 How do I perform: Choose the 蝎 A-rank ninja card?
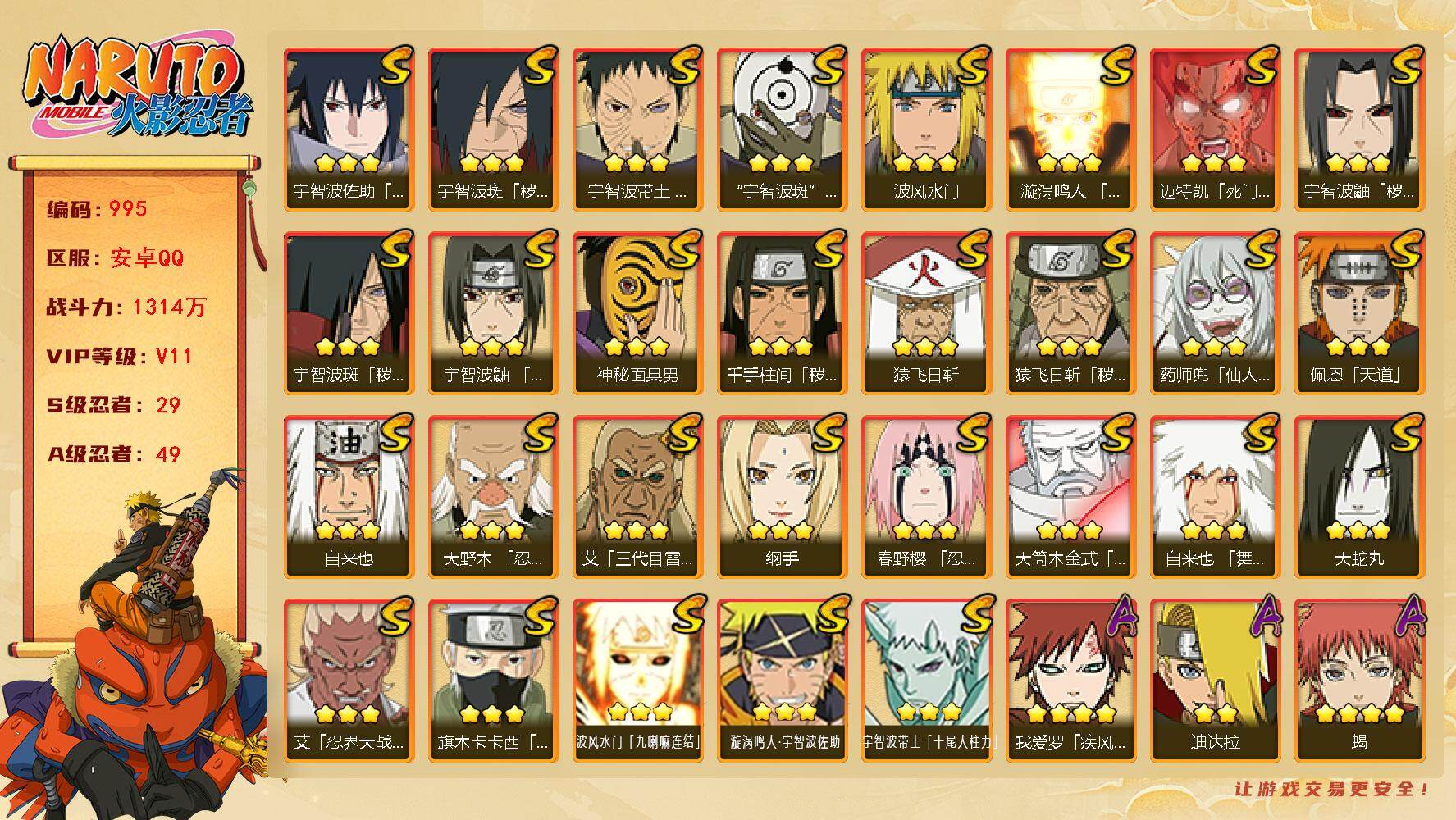1359,680
